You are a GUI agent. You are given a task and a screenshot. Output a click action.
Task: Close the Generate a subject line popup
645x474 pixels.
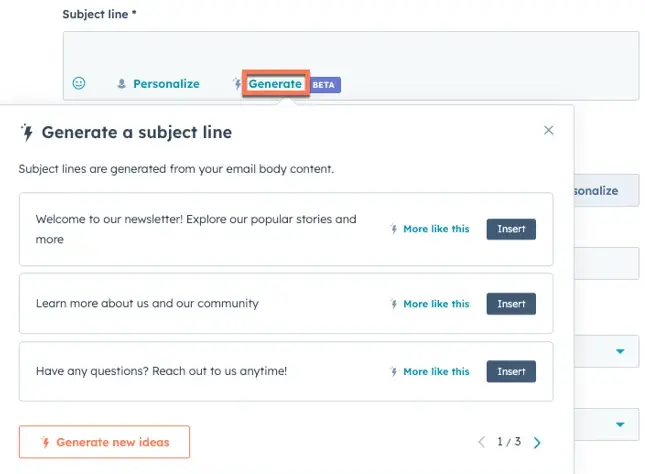coord(548,130)
